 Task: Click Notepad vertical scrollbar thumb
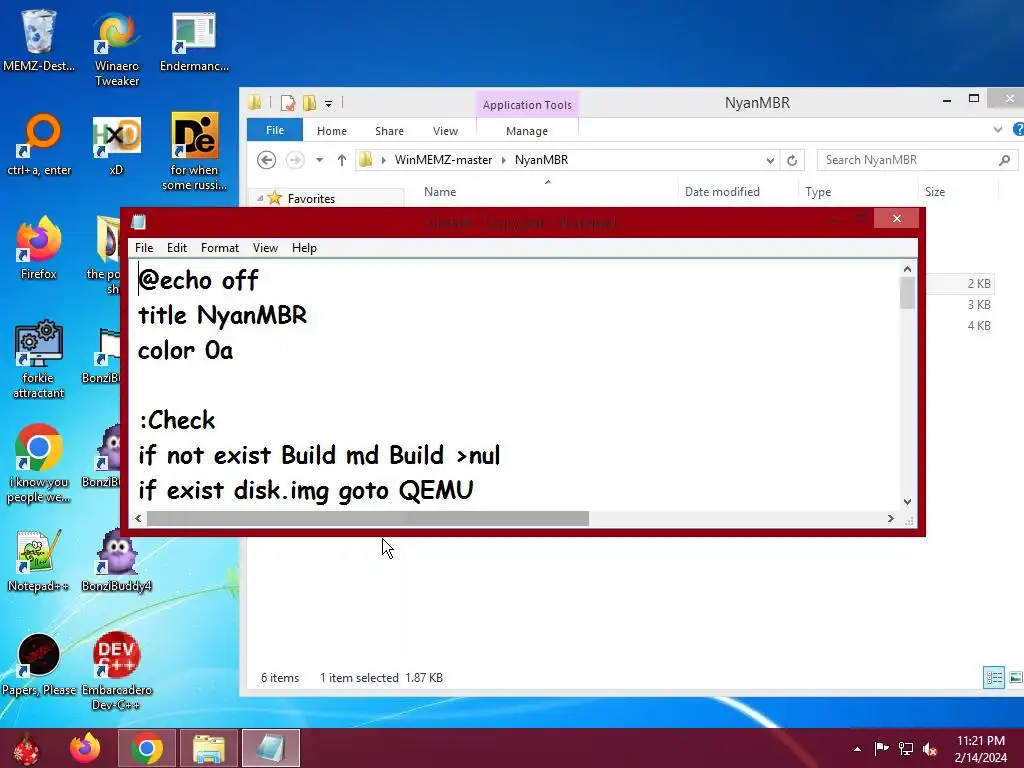tap(907, 293)
